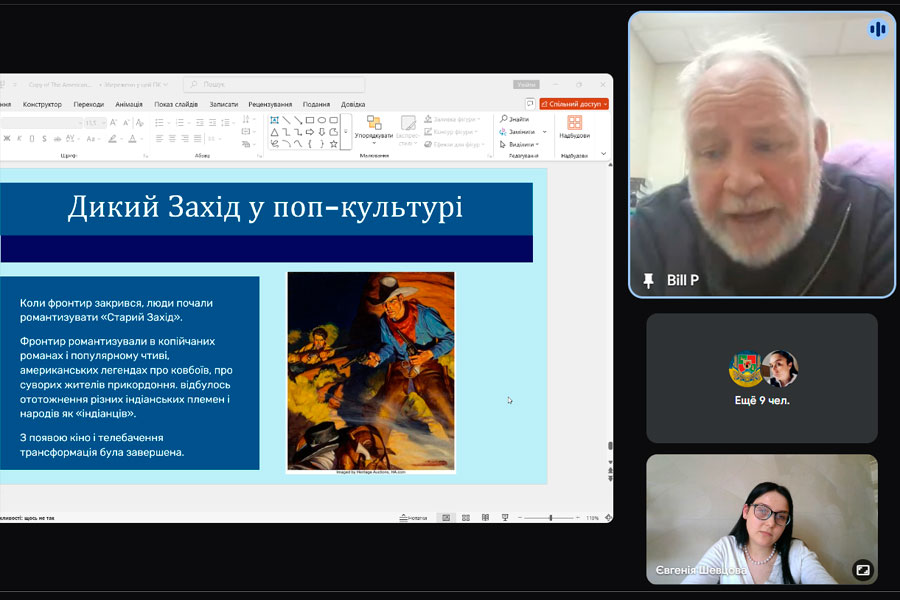900x600 pixels.
Task: Open the Анімація tab
Action: [x=128, y=104]
